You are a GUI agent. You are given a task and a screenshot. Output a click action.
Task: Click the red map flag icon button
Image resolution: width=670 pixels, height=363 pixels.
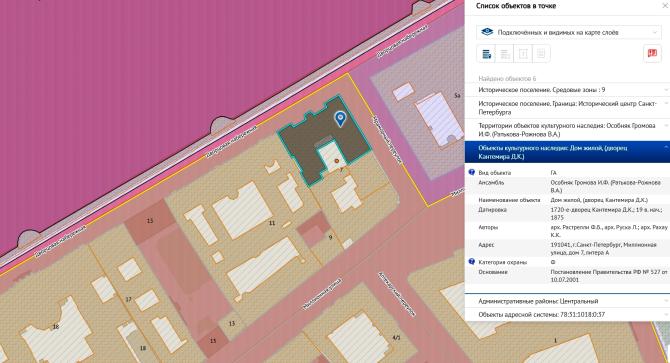[x=652, y=54]
